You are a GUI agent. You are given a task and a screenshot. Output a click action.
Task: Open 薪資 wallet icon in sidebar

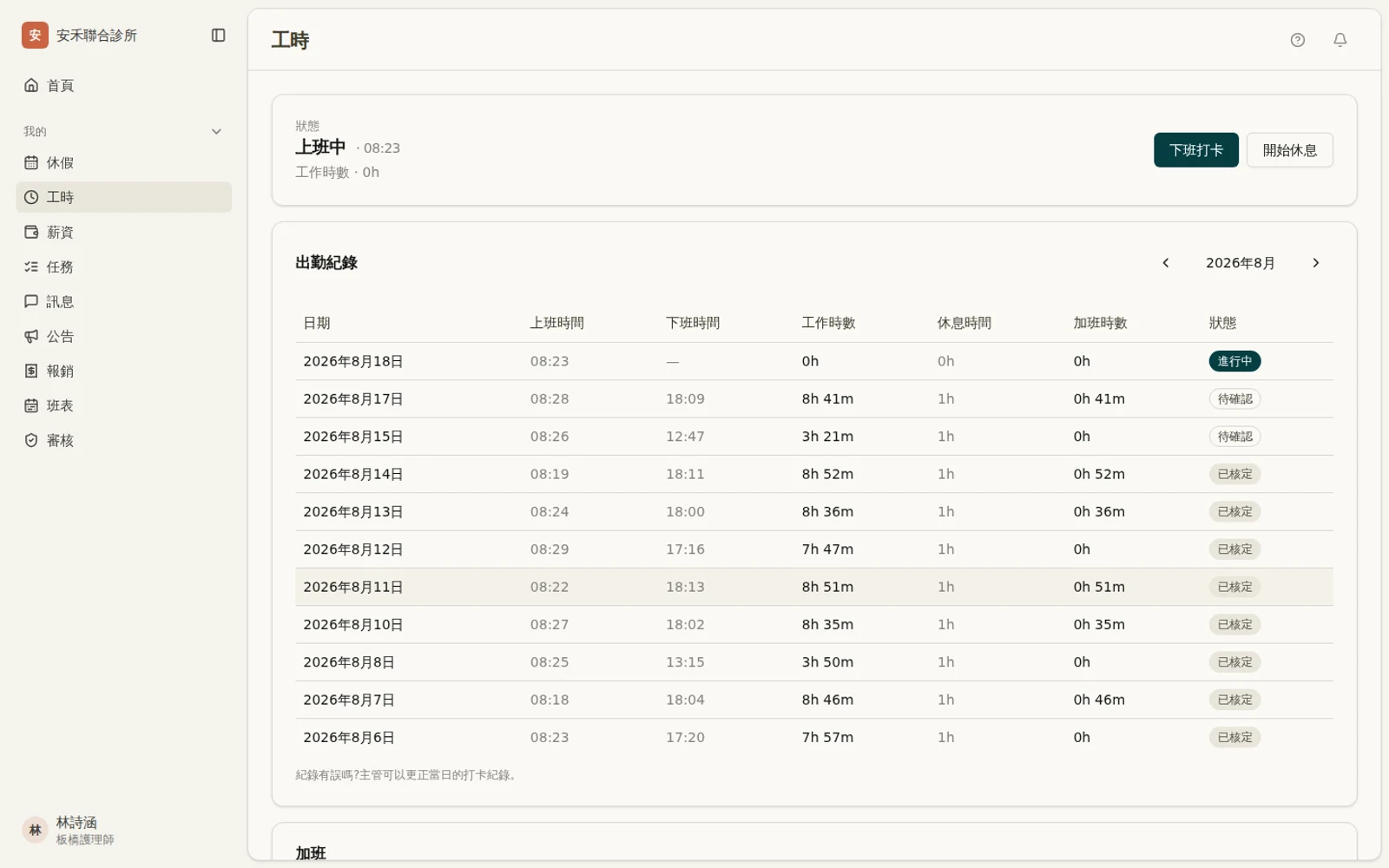tap(31, 232)
